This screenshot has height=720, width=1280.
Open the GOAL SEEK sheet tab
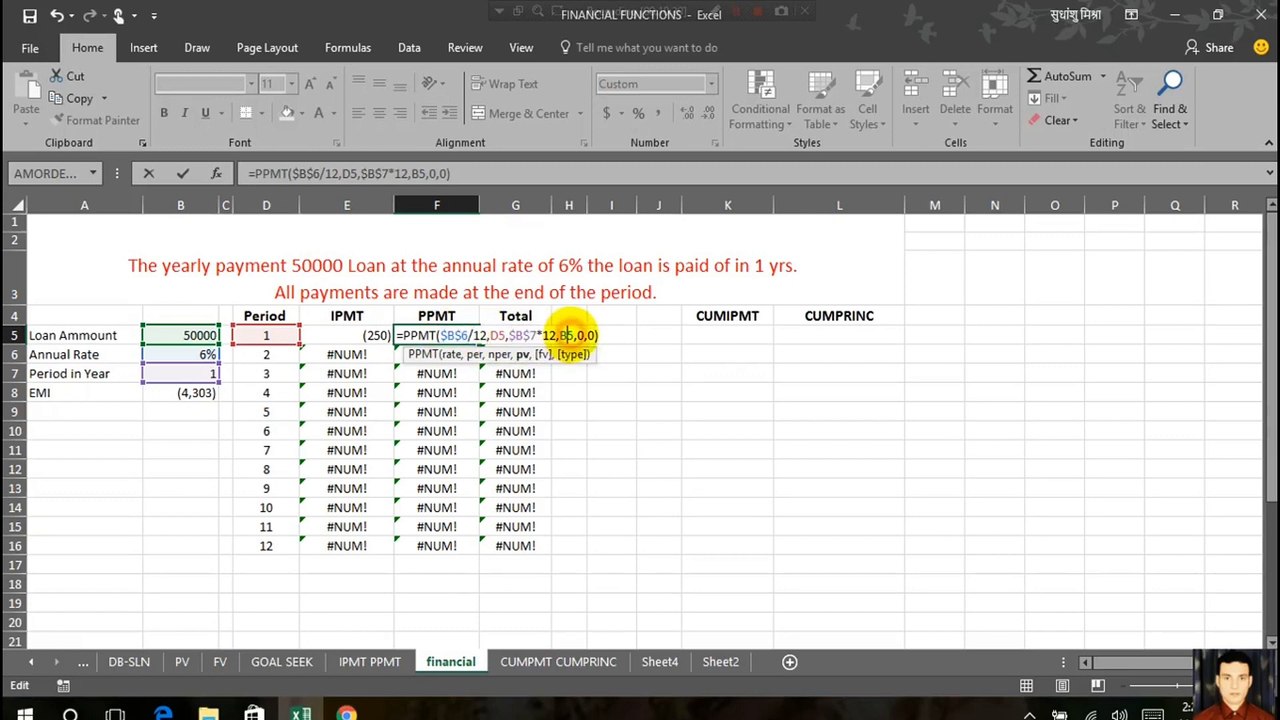(281, 661)
